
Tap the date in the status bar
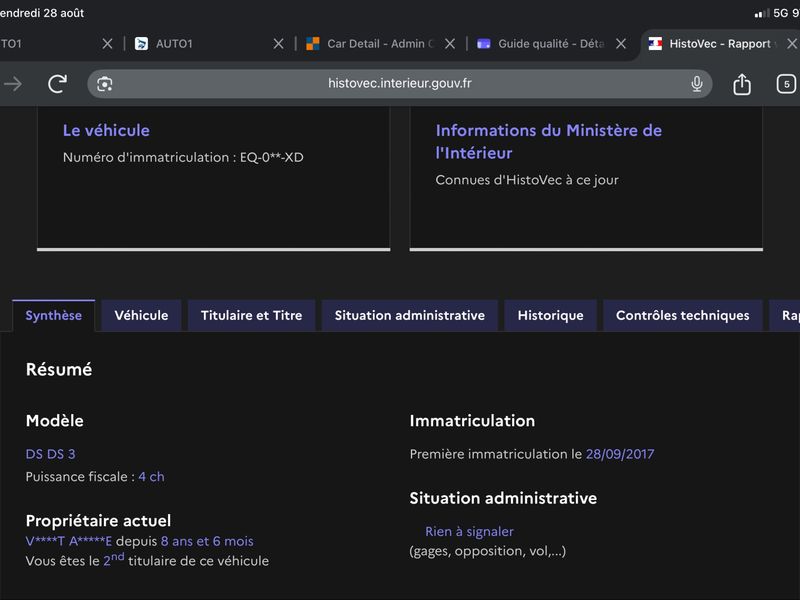coord(42,13)
